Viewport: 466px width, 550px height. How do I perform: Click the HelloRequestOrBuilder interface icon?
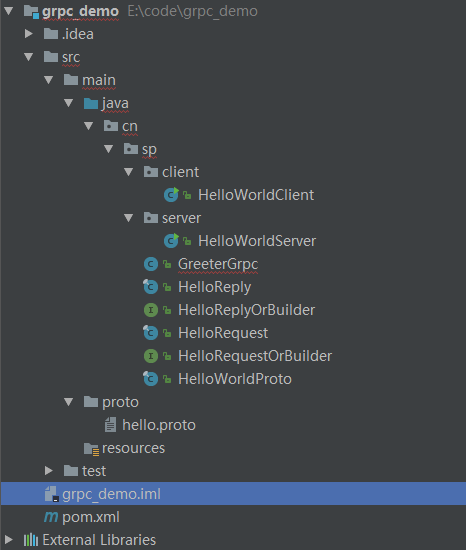click(151, 356)
